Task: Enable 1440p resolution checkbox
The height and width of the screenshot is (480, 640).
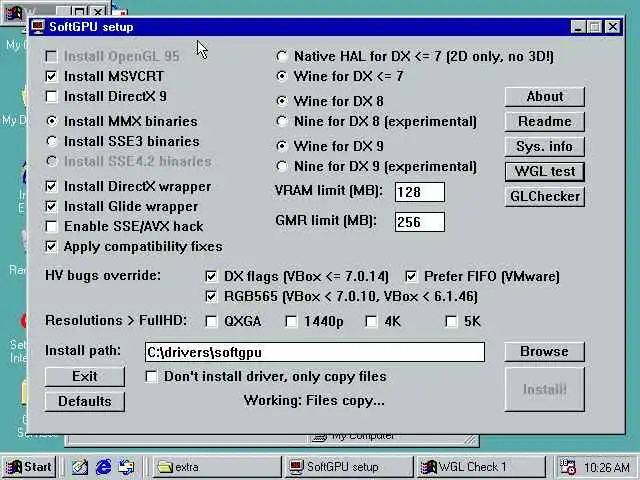Action: click(291, 321)
